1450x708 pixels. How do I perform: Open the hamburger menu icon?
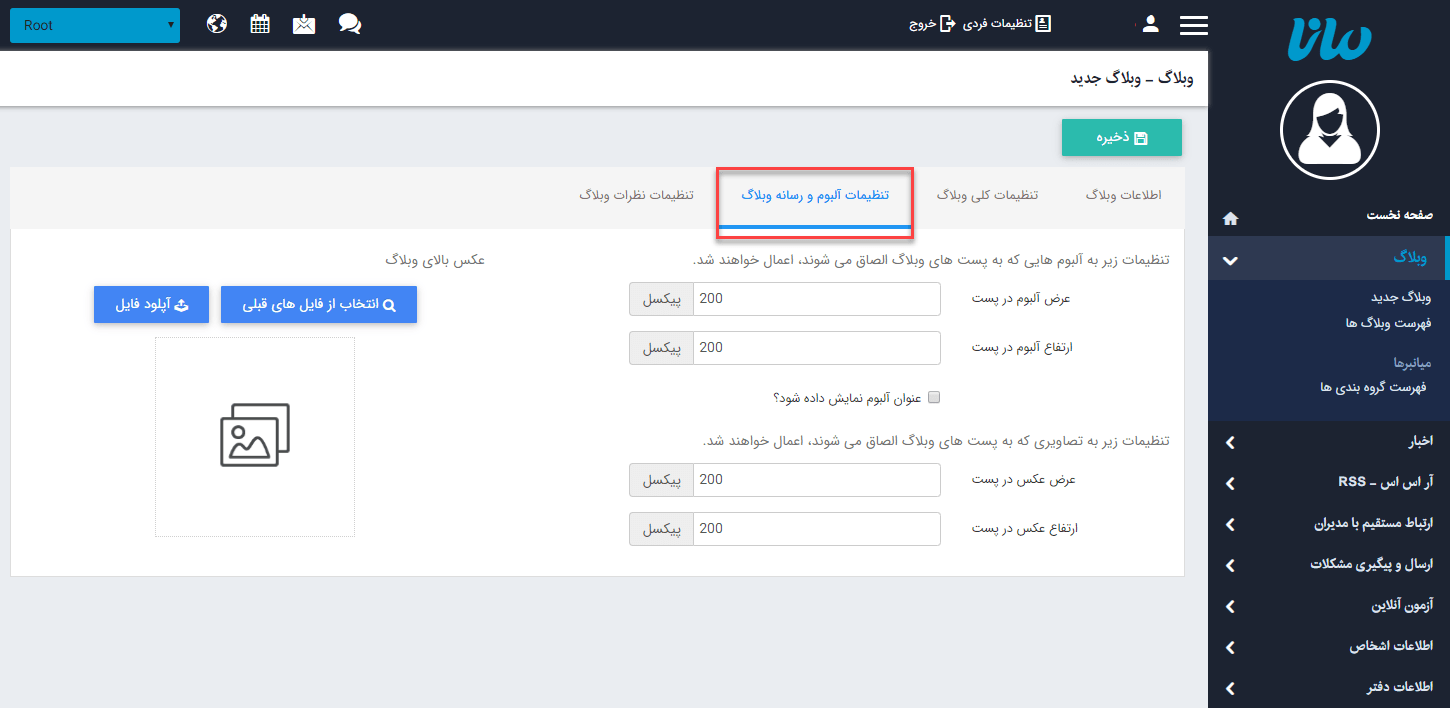[1193, 22]
